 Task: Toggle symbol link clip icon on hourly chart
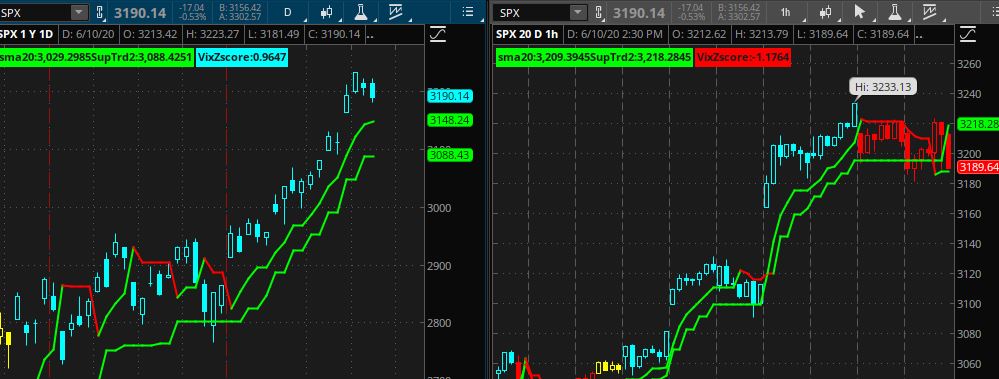click(x=599, y=12)
